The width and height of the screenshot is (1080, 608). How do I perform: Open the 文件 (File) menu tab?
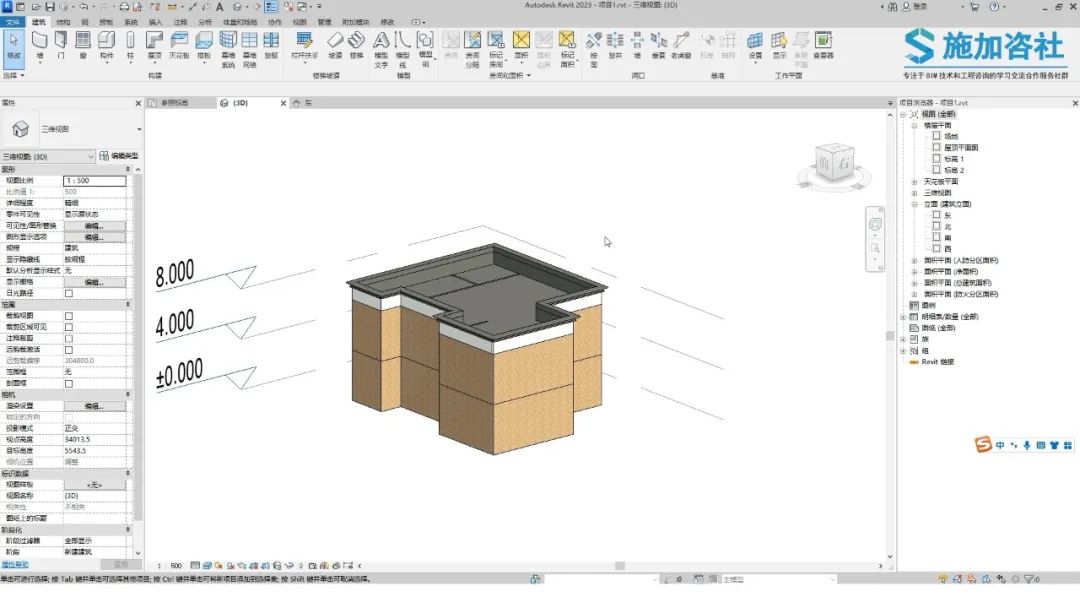pyautogui.click(x=13, y=22)
